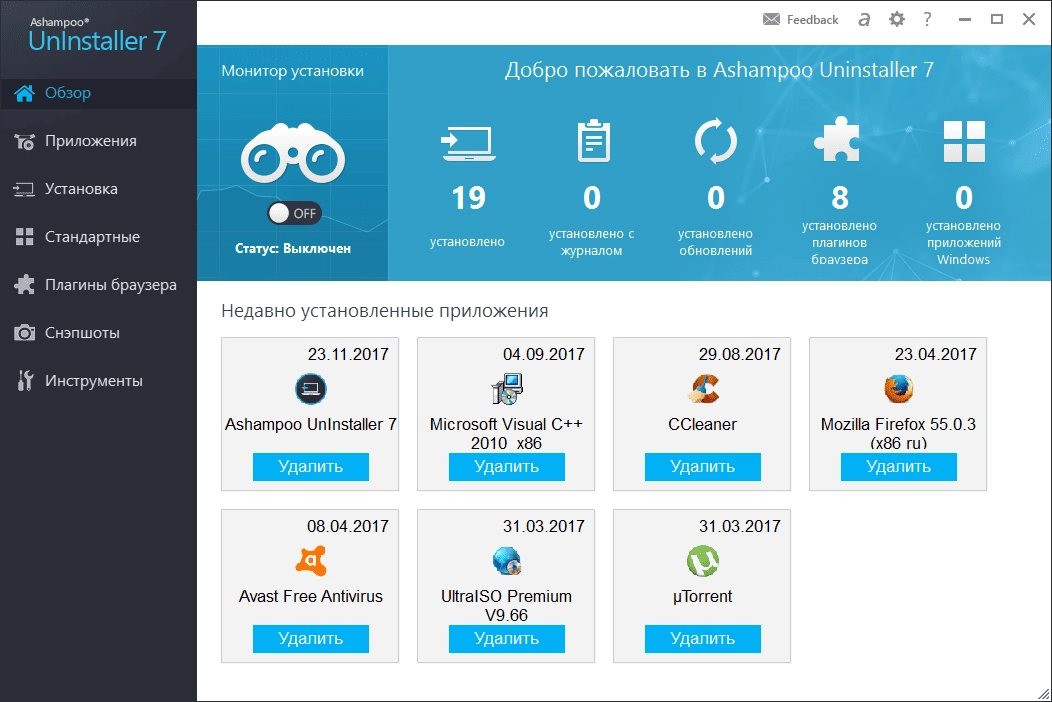Viewport: 1052px width, 702px height.
Task: Click the Windows apps tiles icon
Action: (964, 141)
